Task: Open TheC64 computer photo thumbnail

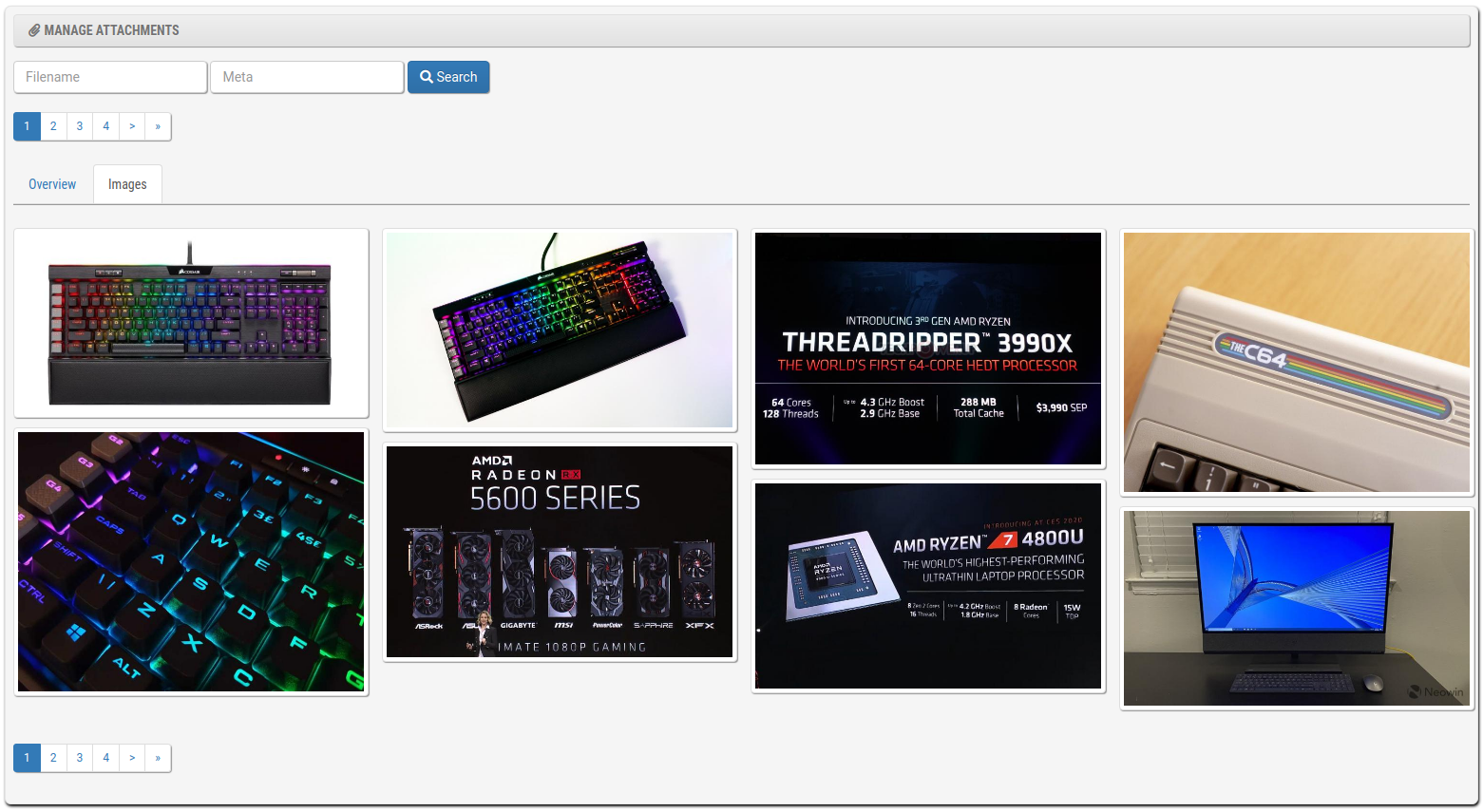Action: point(1297,362)
